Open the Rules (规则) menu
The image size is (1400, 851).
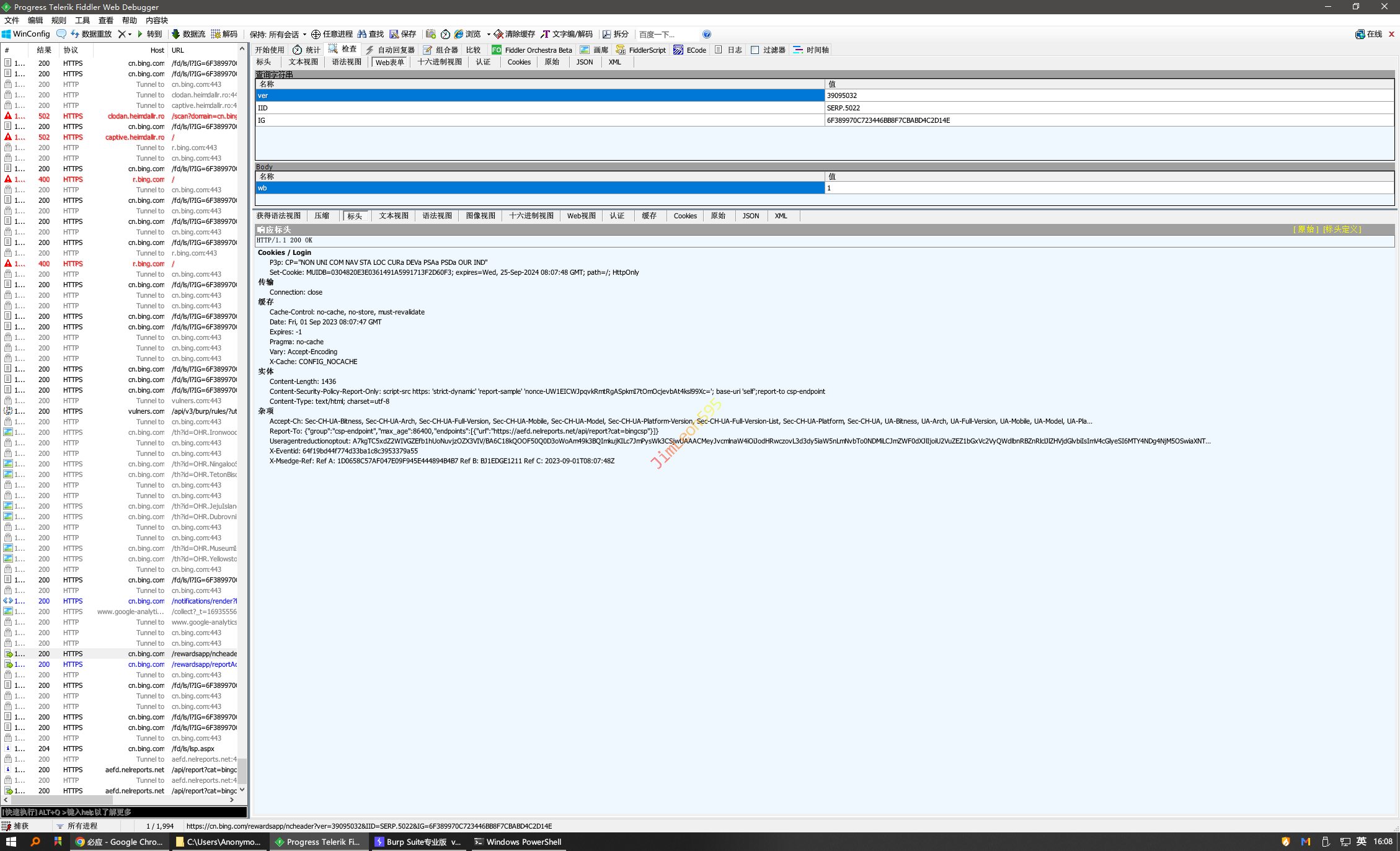[58, 20]
